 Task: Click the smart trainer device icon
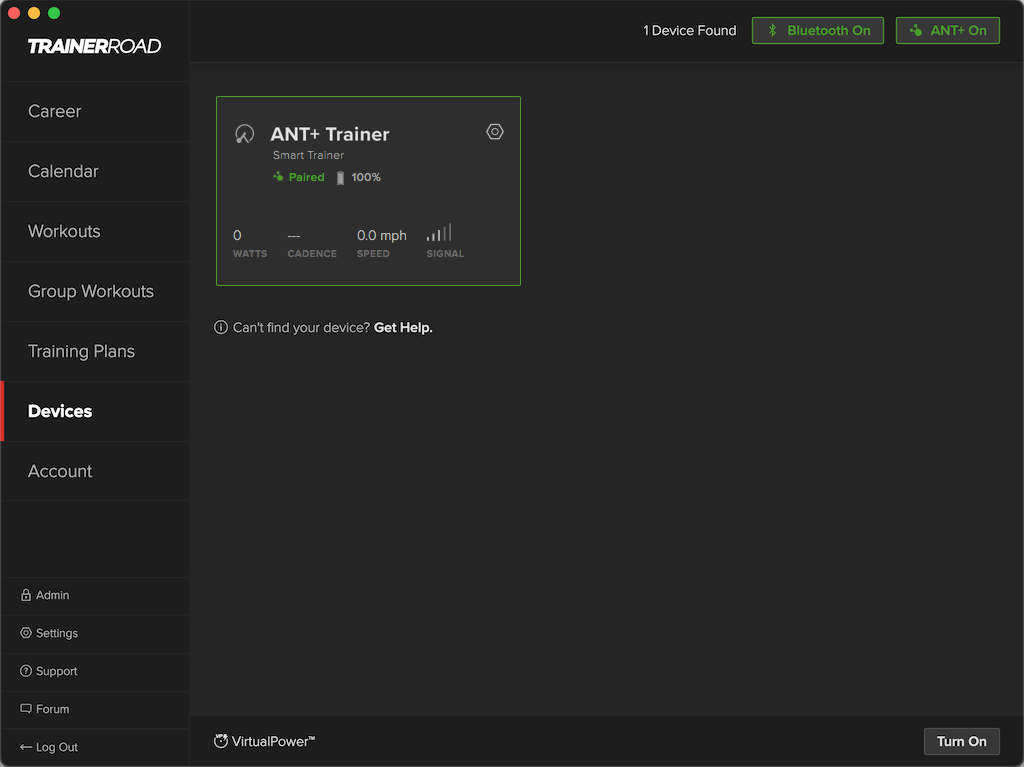pyautogui.click(x=244, y=134)
